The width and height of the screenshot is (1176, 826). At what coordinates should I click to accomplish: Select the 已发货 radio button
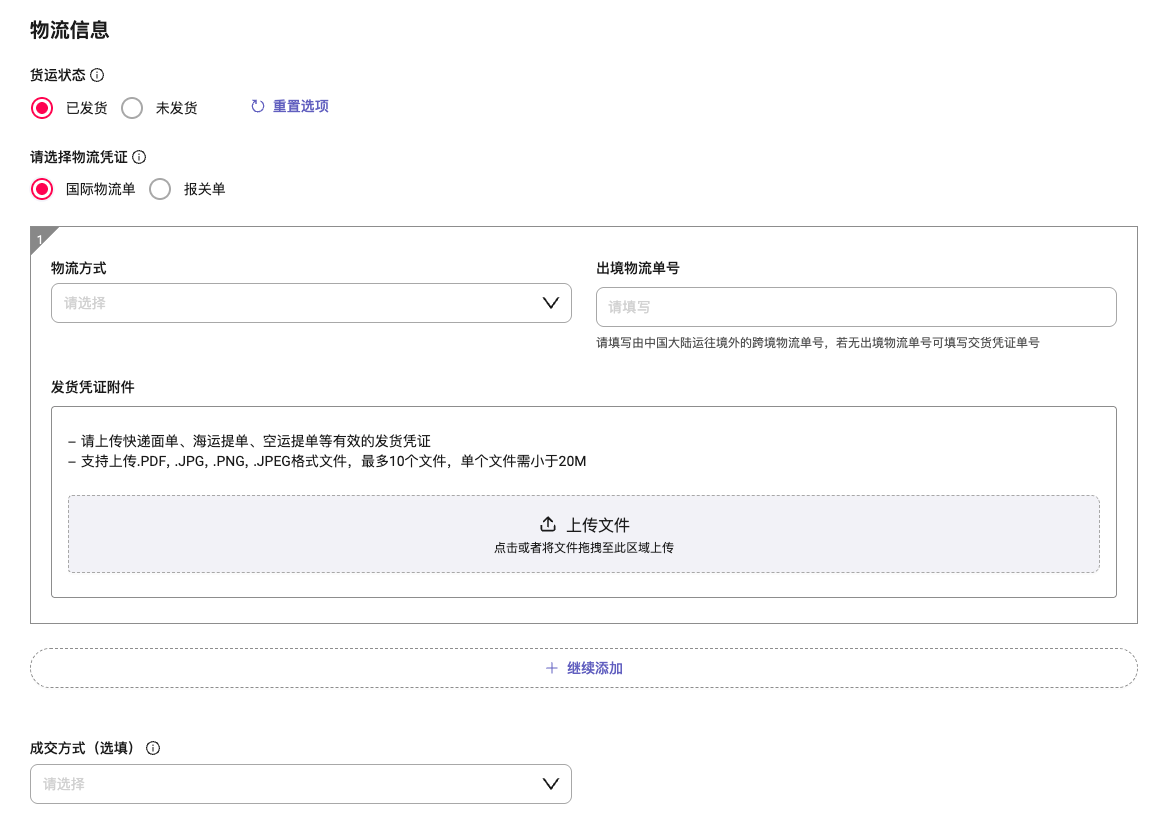[42, 108]
